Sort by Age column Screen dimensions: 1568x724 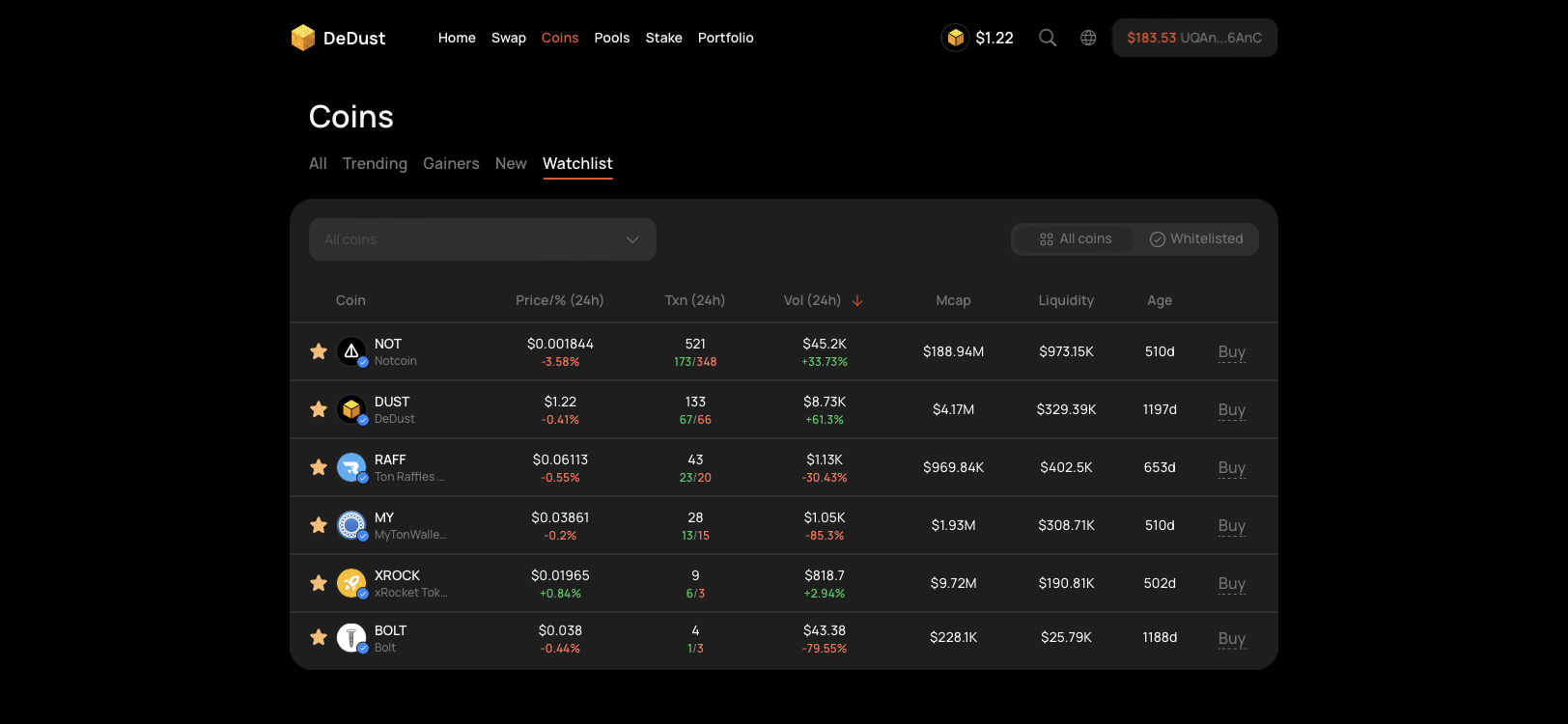click(1160, 301)
